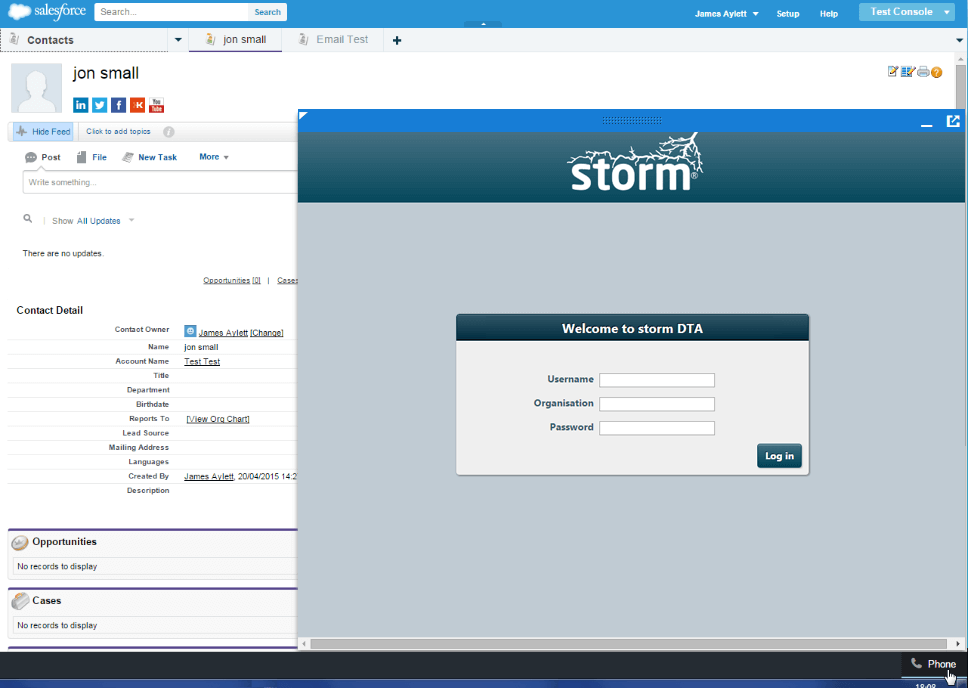The width and height of the screenshot is (968, 688).
Task: Add a new console tab with plus icon
Action: click(x=397, y=40)
